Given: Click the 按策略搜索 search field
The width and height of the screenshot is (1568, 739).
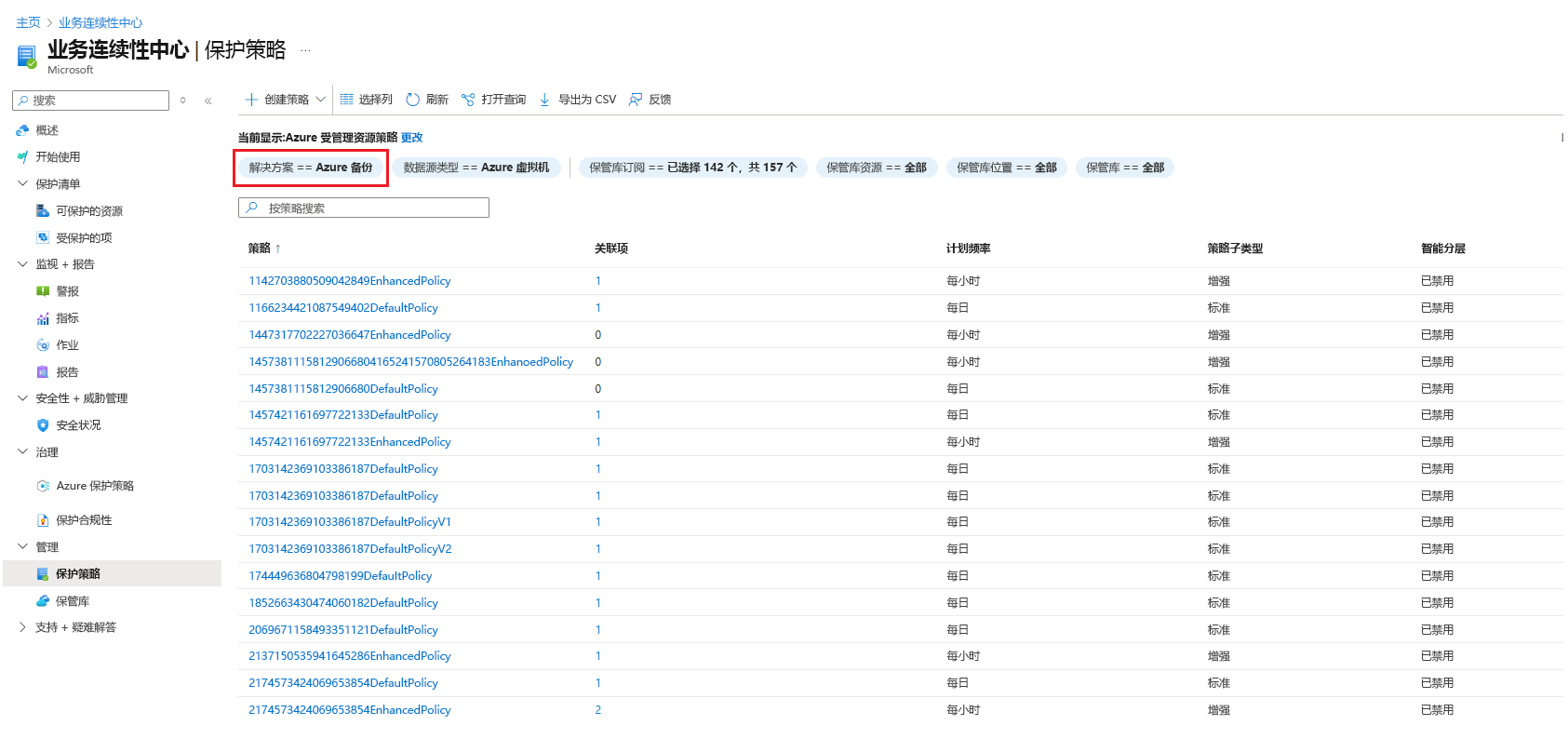Looking at the screenshot, I should tap(364, 208).
